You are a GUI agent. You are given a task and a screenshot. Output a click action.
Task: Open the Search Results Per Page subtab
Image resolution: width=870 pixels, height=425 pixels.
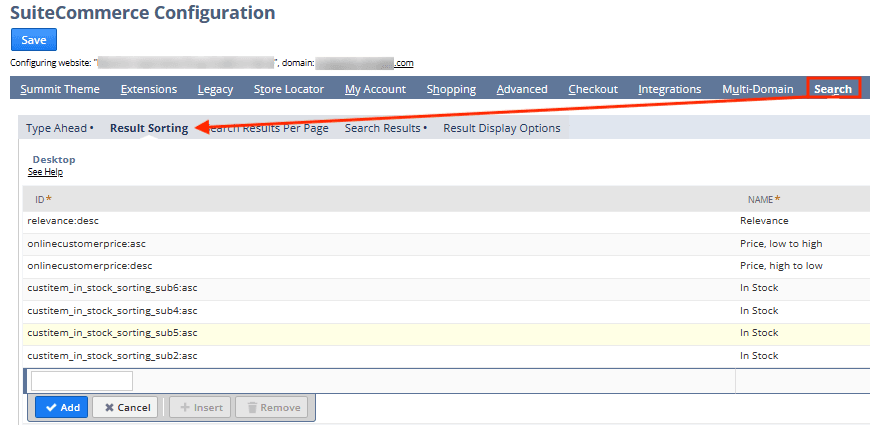tap(266, 128)
